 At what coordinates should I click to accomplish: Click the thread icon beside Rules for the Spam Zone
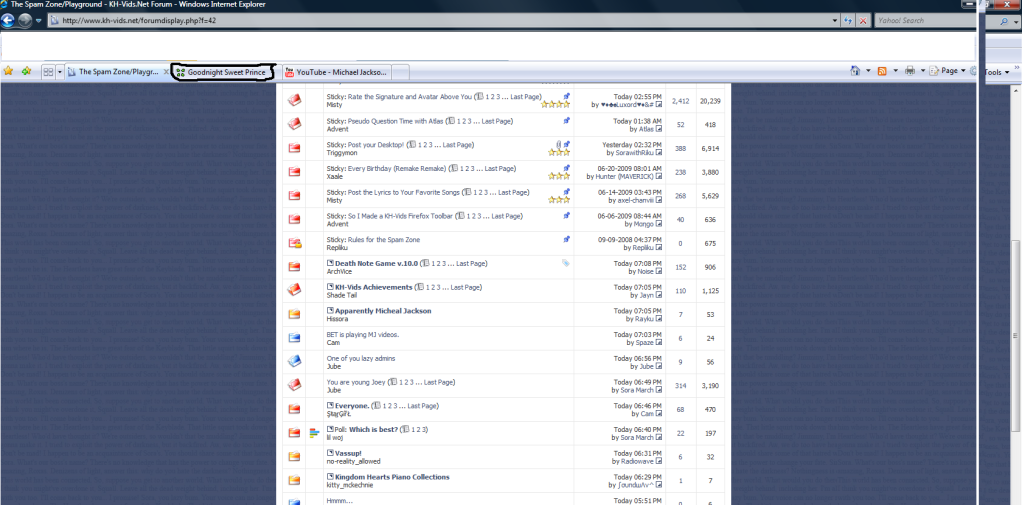coord(295,243)
